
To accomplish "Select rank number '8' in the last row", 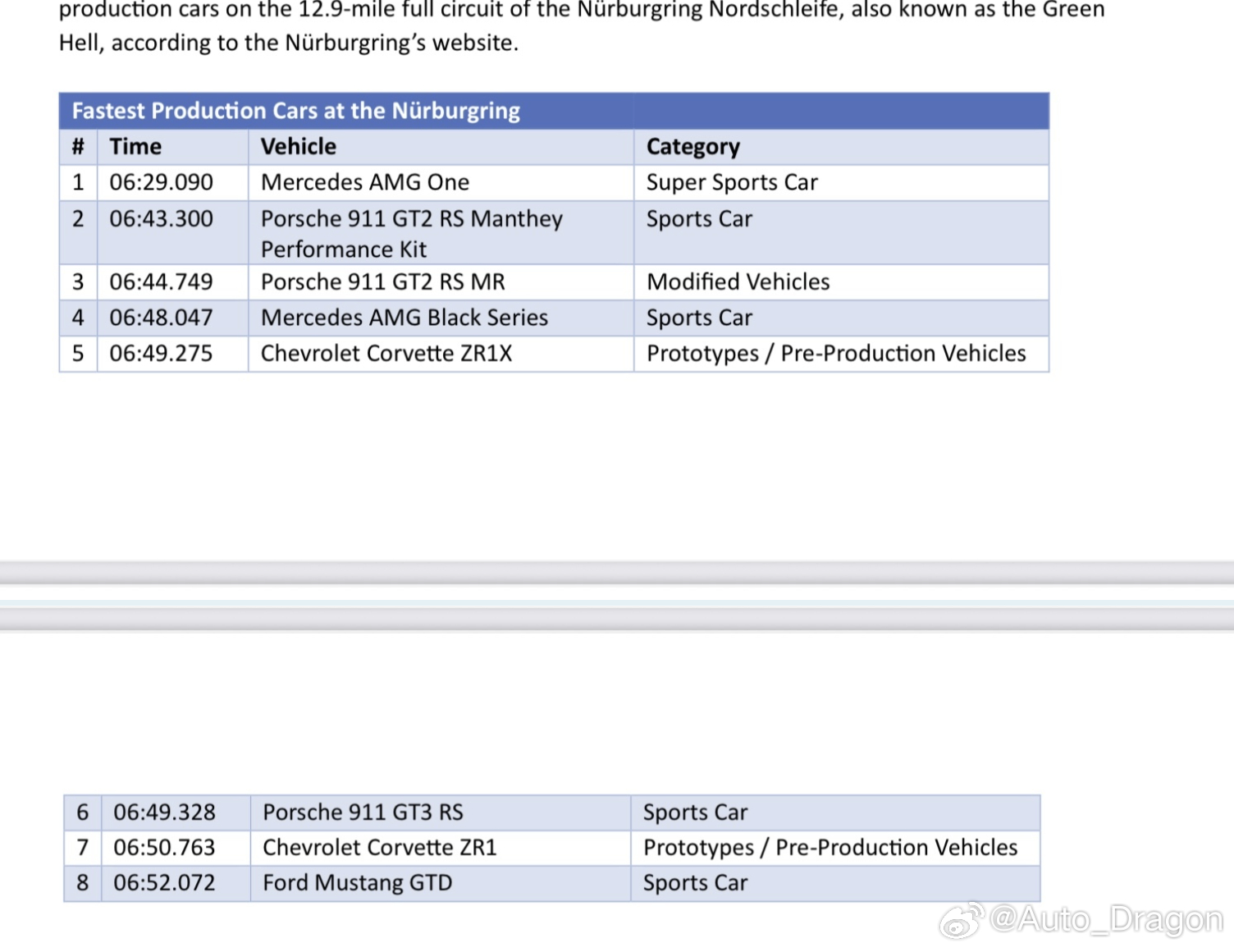I will [x=82, y=883].
